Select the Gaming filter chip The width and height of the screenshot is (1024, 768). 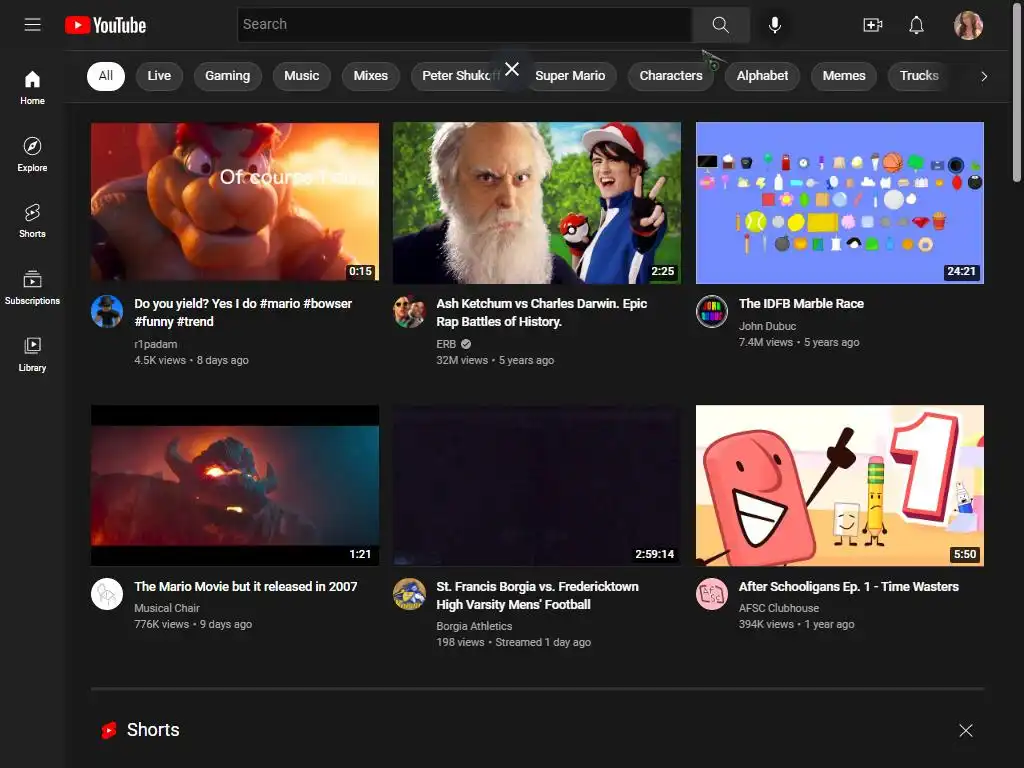pyautogui.click(x=227, y=76)
